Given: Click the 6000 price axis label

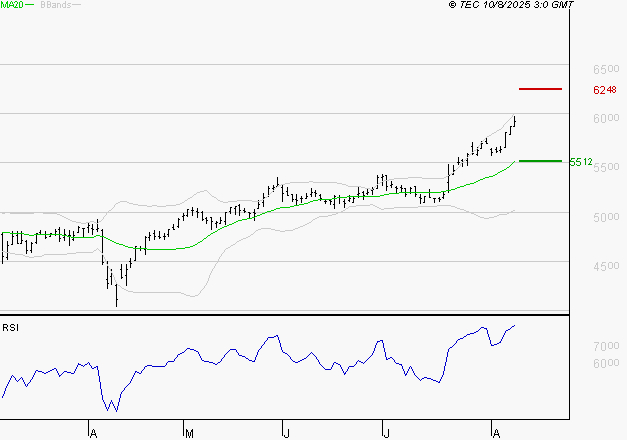Looking at the screenshot, I should click(606, 119).
